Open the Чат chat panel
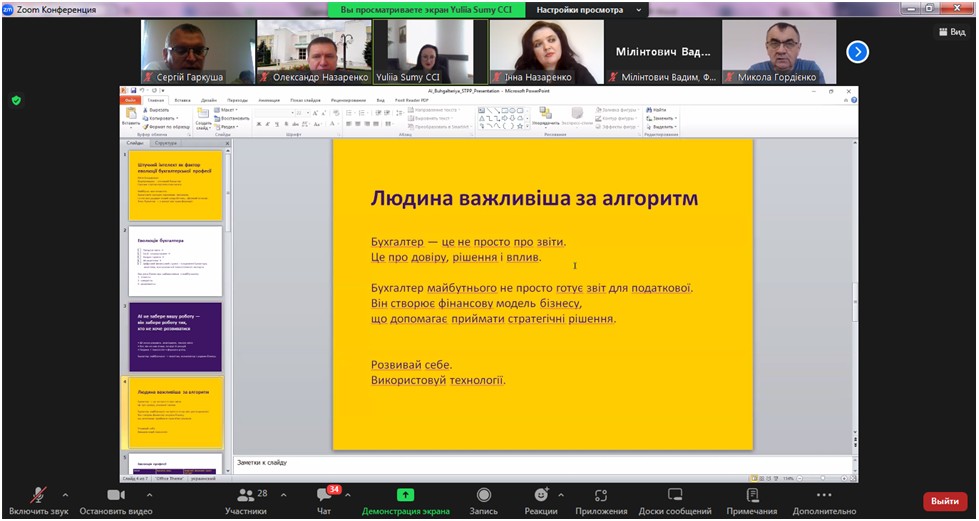This screenshot has width=979, height=521. 323,495
